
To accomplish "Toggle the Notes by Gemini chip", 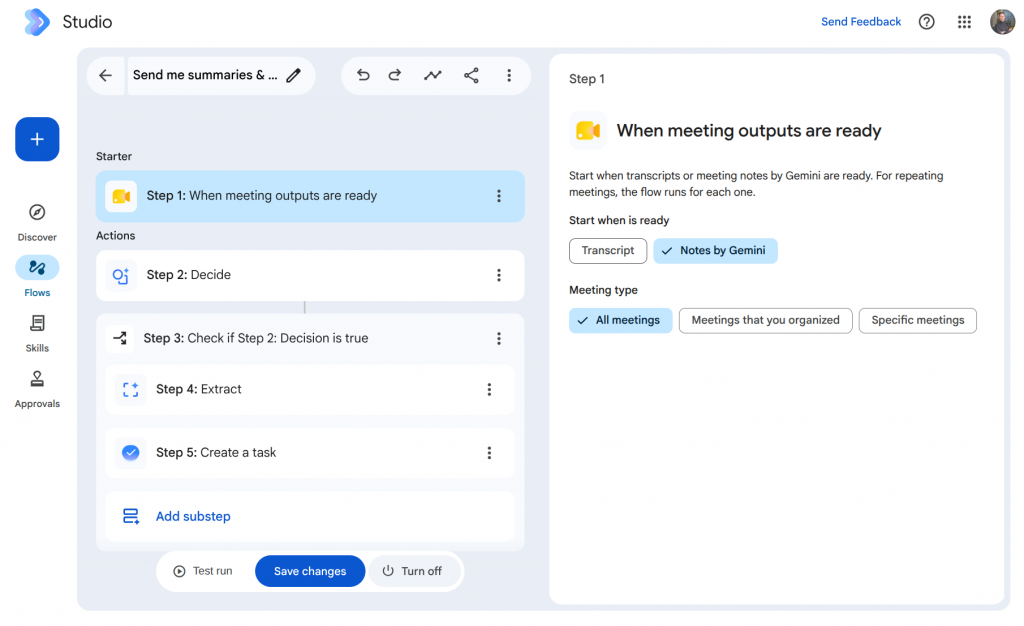I will (x=715, y=251).
